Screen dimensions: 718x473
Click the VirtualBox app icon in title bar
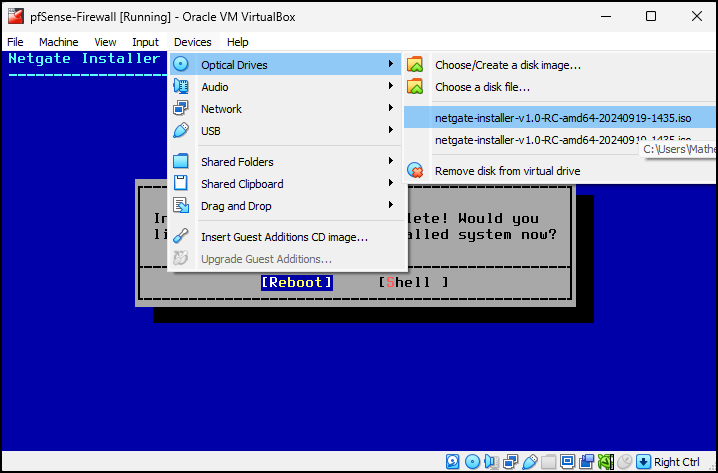click(16, 16)
